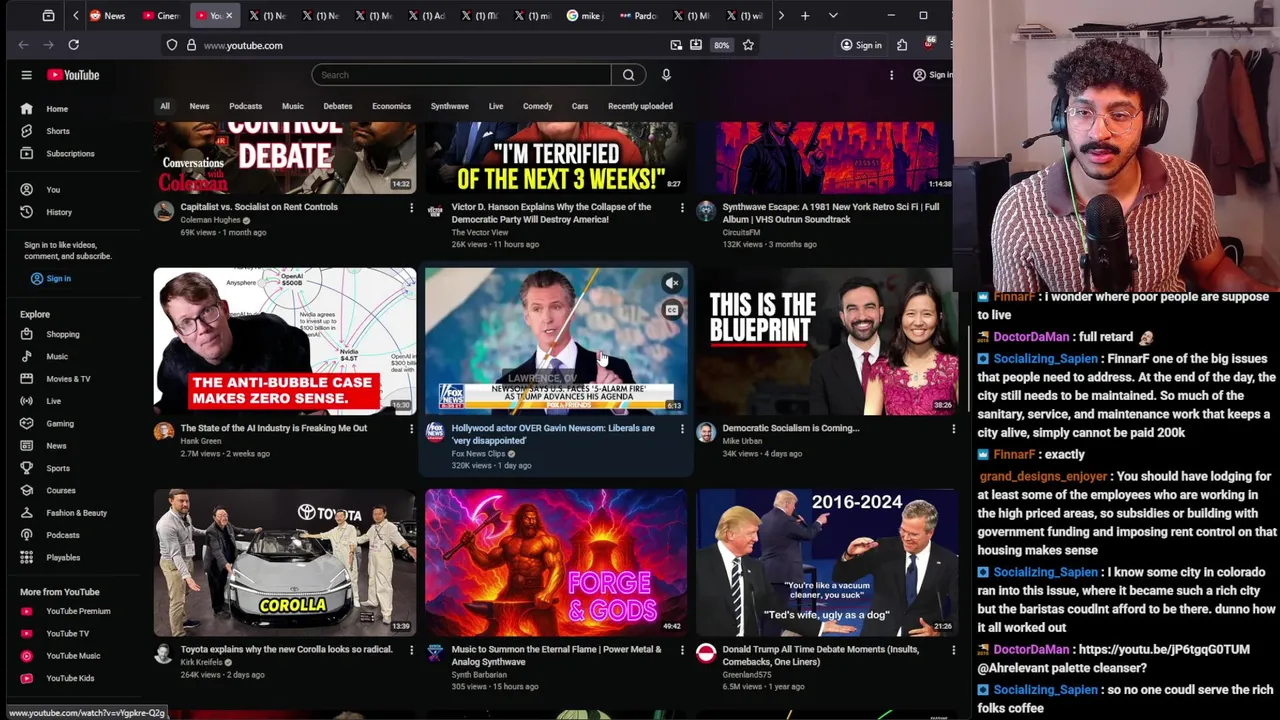Open YouTube Premium link
The image size is (1280, 720).
[x=78, y=611]
